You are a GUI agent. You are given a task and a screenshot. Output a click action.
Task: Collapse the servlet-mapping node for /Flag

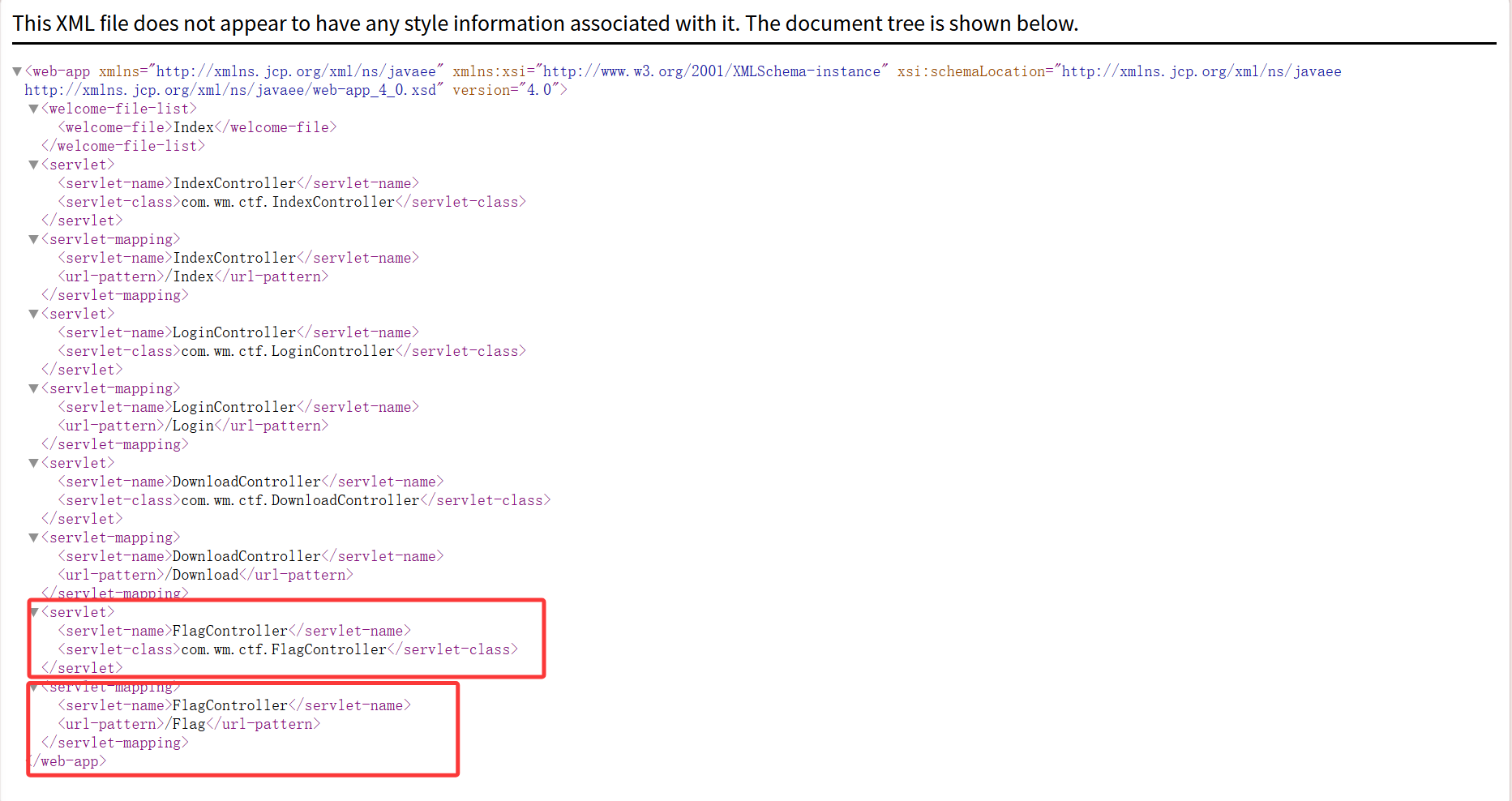point(33,687)
